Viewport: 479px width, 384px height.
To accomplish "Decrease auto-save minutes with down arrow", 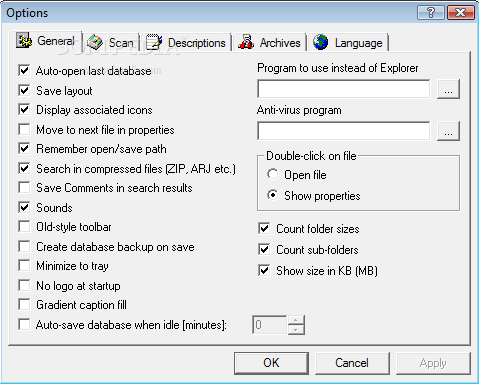I will click(x=296, y=330).
